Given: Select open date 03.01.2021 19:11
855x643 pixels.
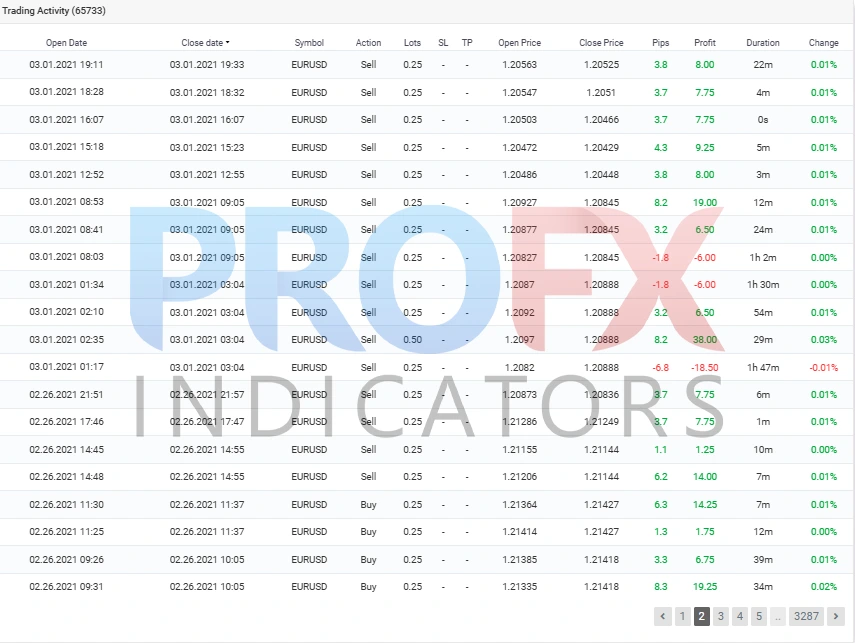Looking at the screenshot, I should 66,64.
